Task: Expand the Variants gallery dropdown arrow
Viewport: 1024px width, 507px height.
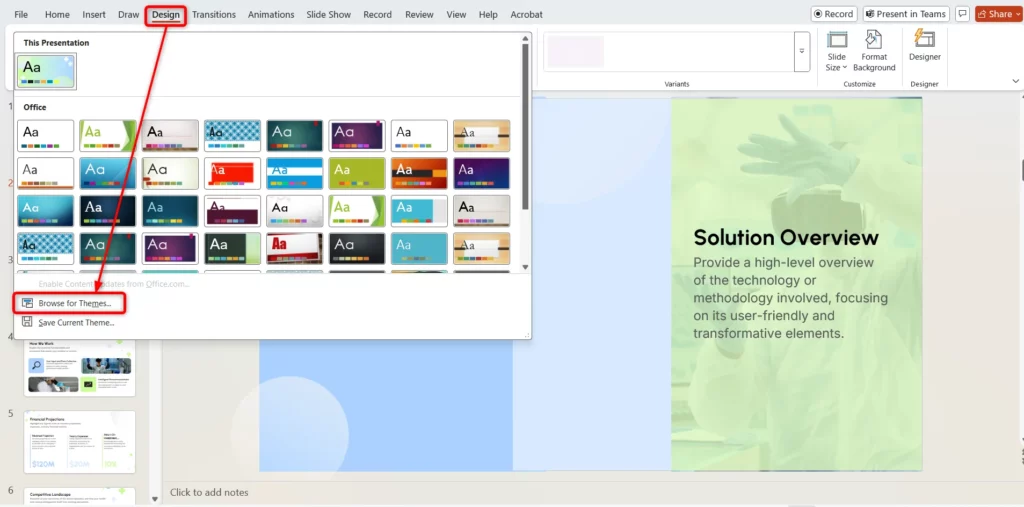Action: click(x=801, y=51)
